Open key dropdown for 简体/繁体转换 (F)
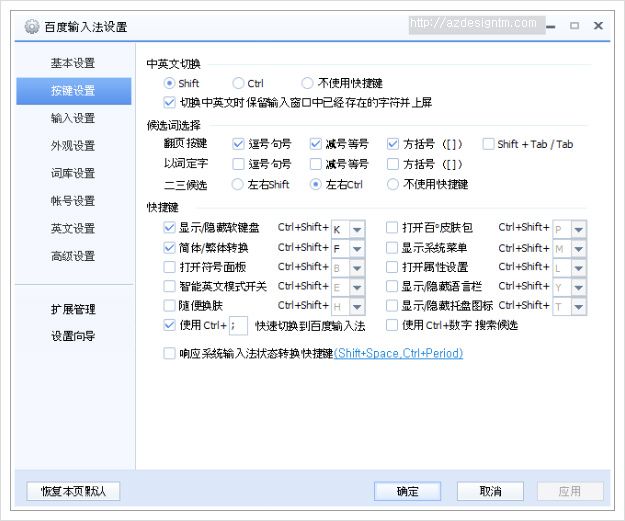This screenshot has width=625, height=521. [x=357, y=249]
